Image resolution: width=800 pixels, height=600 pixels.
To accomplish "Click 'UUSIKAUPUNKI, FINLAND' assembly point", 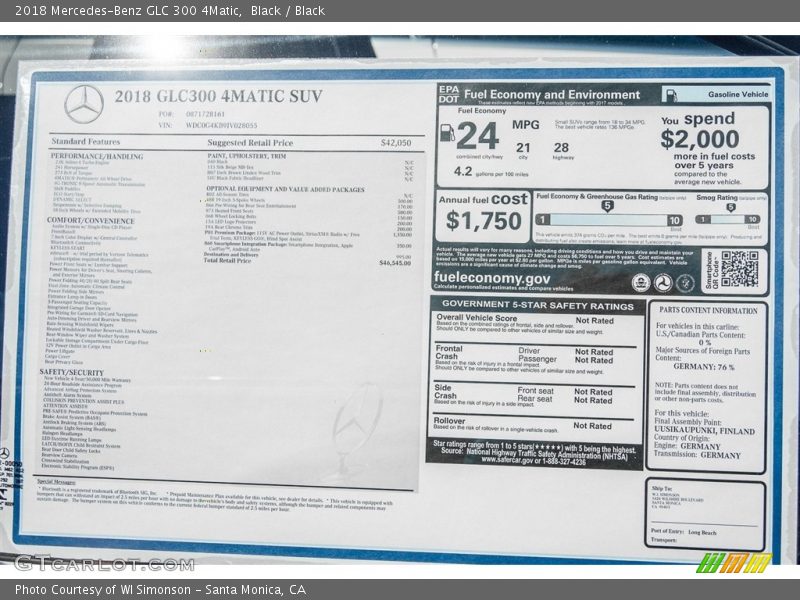I will [705, 431].
